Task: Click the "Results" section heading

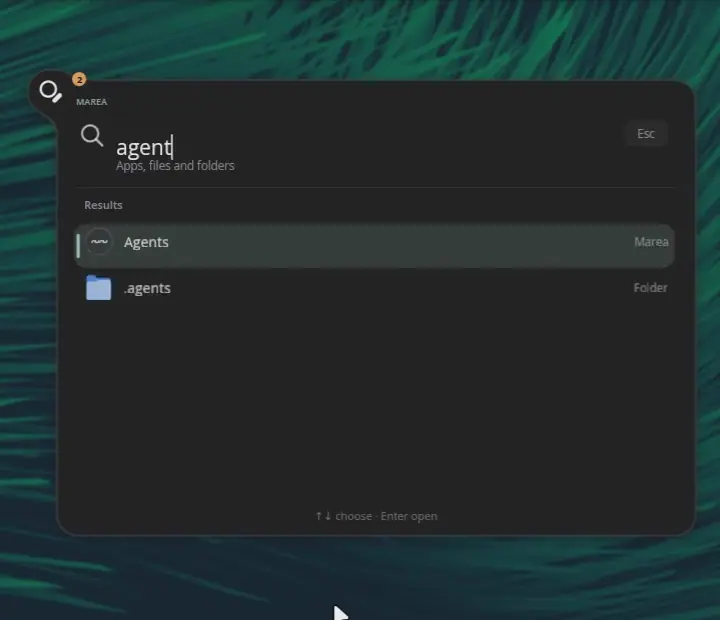Action: 103,205
